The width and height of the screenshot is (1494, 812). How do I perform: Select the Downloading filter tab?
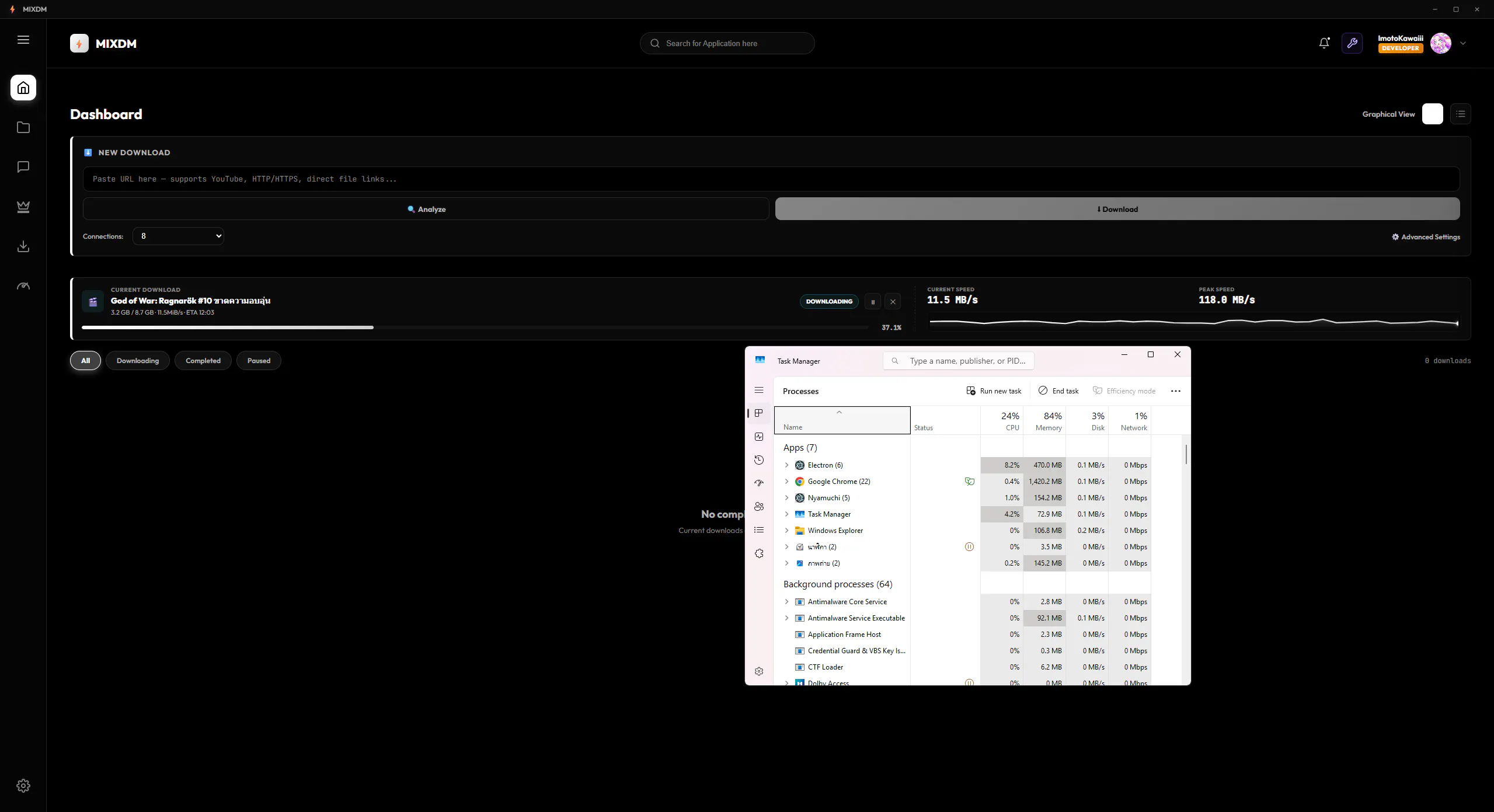138,361
